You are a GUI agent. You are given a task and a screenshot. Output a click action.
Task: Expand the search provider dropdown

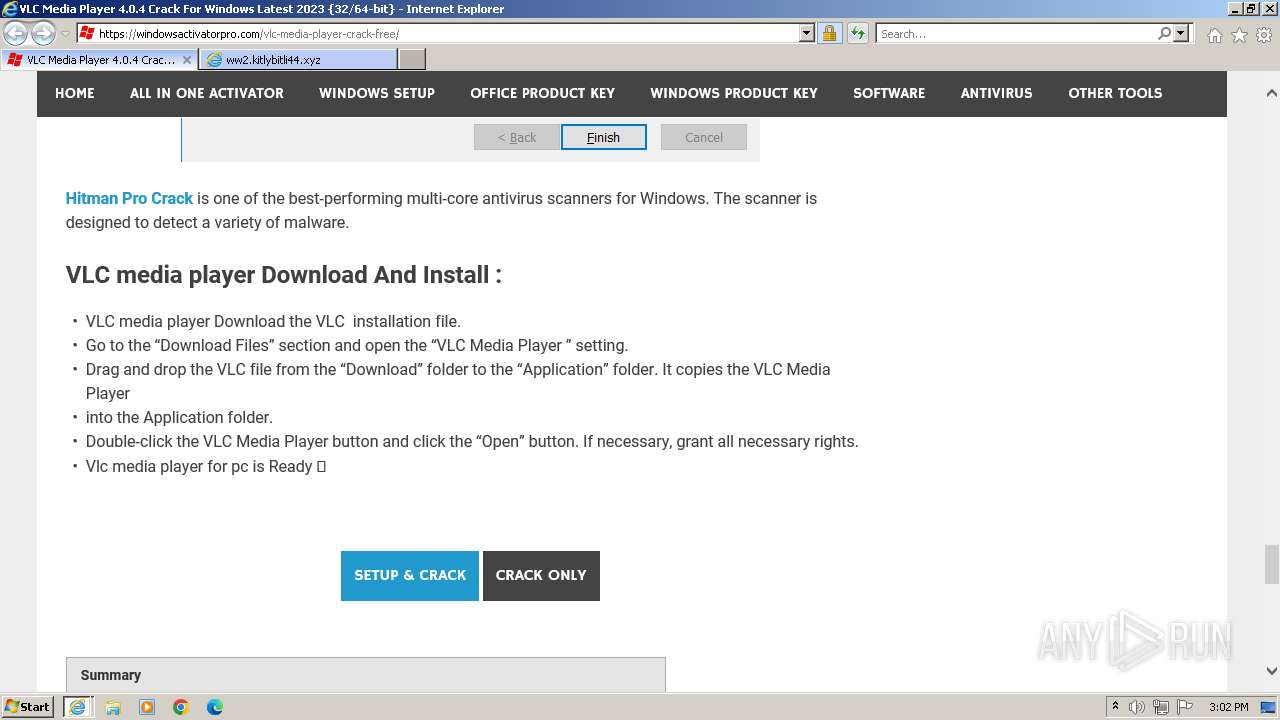1181,33
